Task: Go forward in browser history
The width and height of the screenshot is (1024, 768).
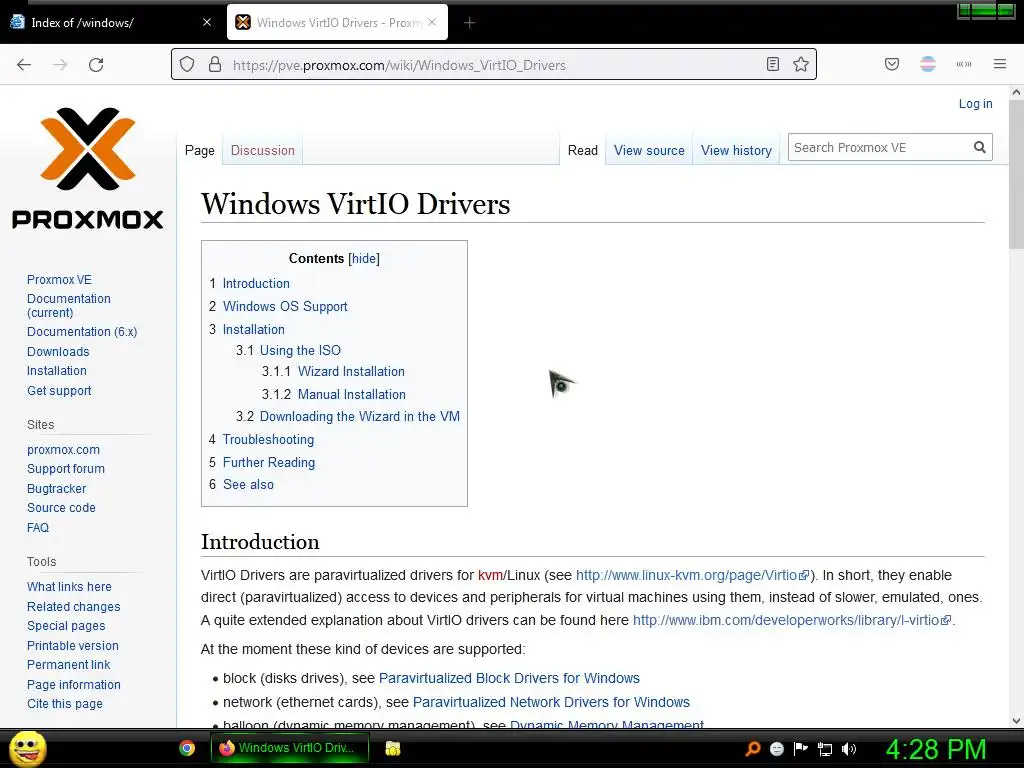Action: [60, 65]
